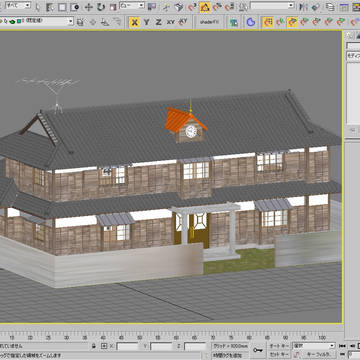Screen dimensions: 360x360
Task: Choose the rectangular selection region tool
Action: tap(62, 6)
